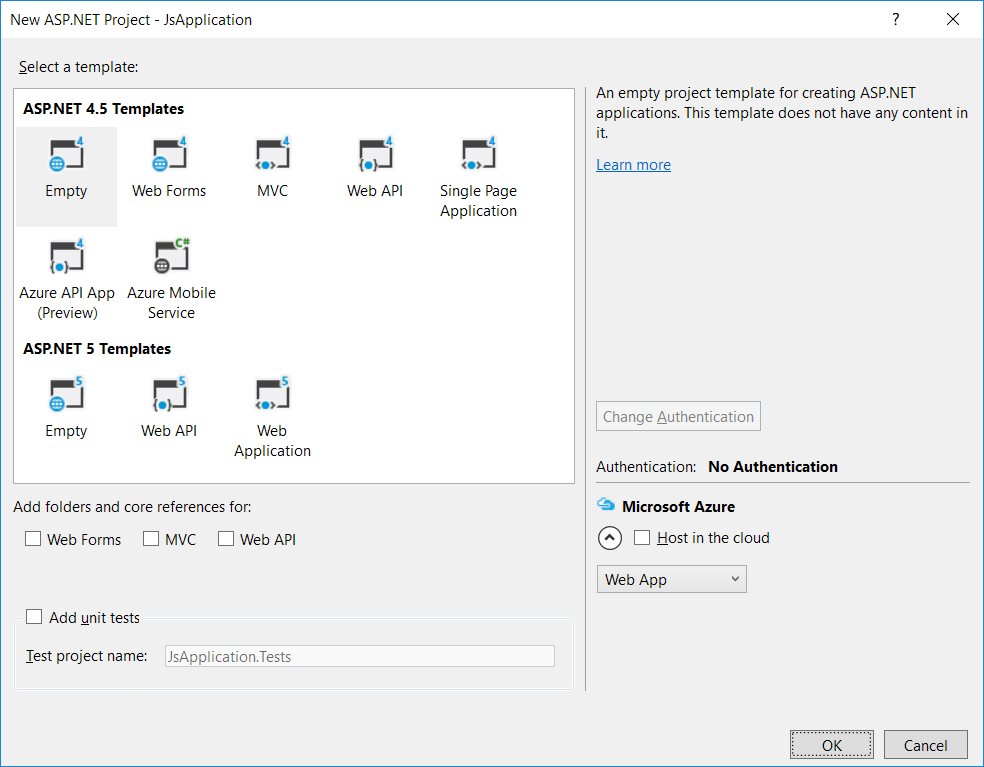984x767 pixels.
Task: Click the 'Select a template:' label
Action: coord(78,67)
